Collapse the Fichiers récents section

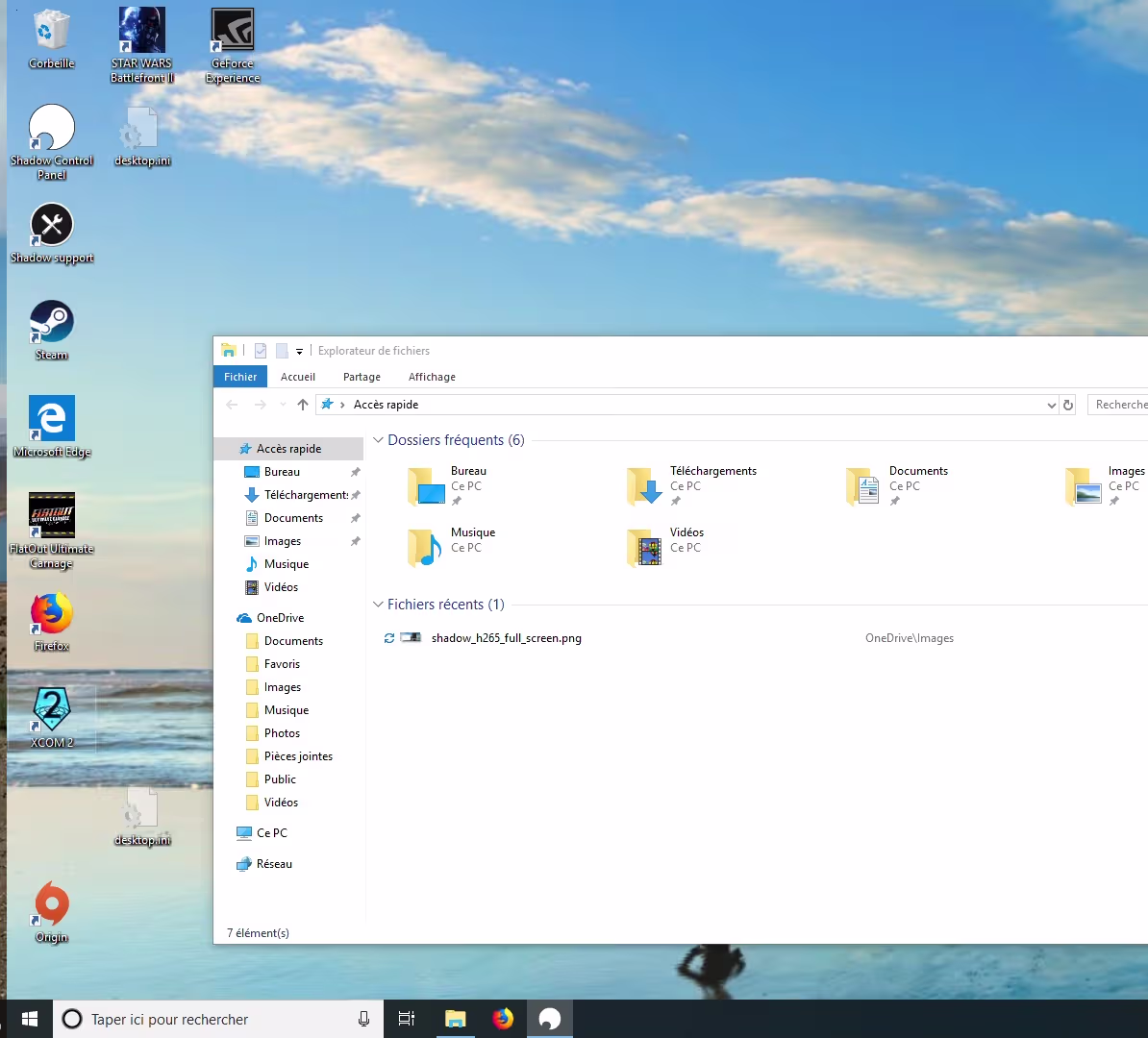378,605
